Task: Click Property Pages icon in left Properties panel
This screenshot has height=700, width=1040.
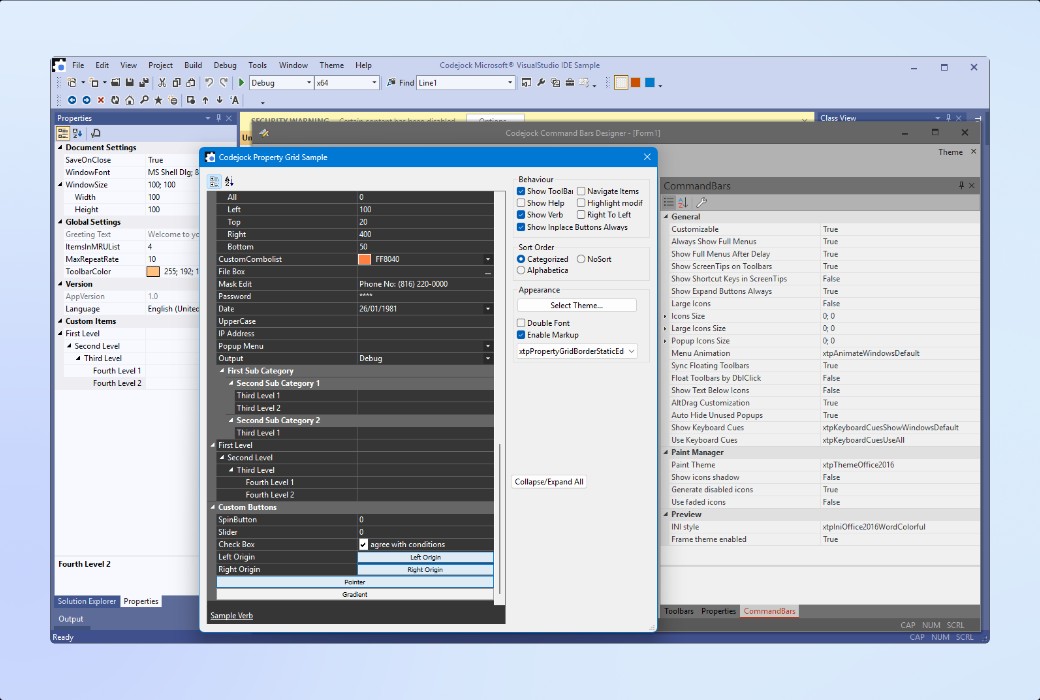Action: point(96,133)
